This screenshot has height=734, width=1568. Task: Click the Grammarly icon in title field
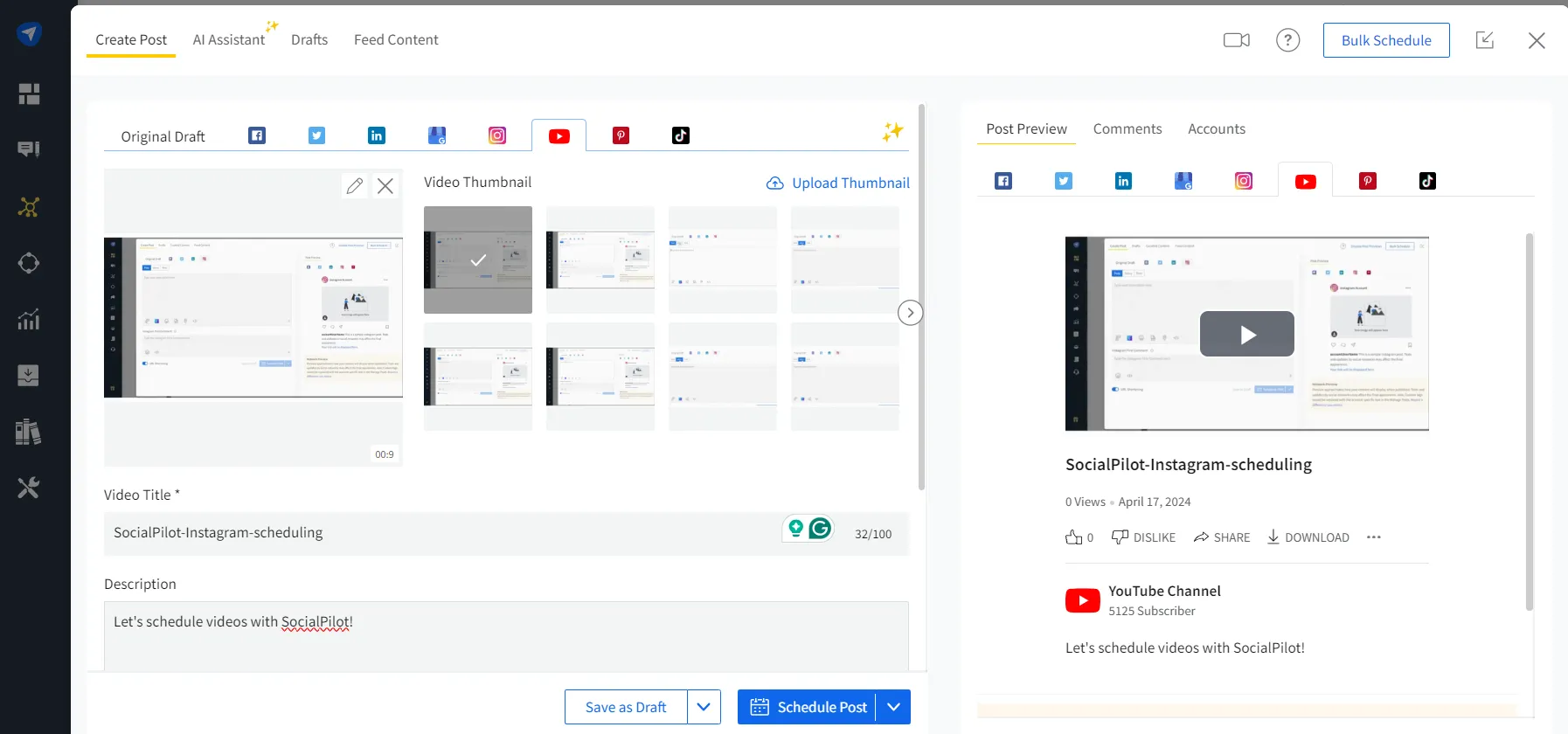pyautogui.click(x=820, y=528)
